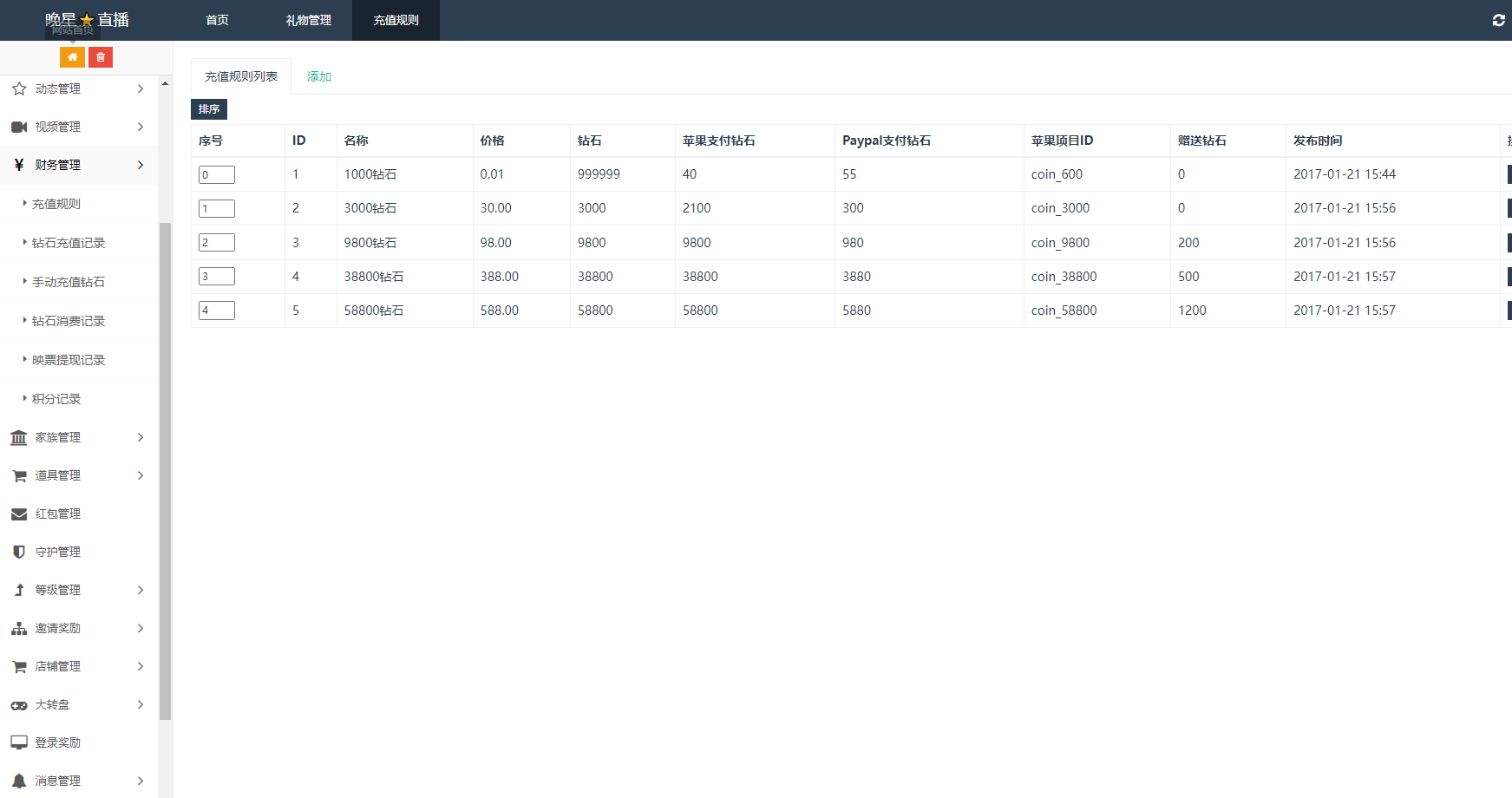The height and width of the screenshot is (798, 1512).
Task: Click the diamond value 999999
Action: tap(599, 174)
